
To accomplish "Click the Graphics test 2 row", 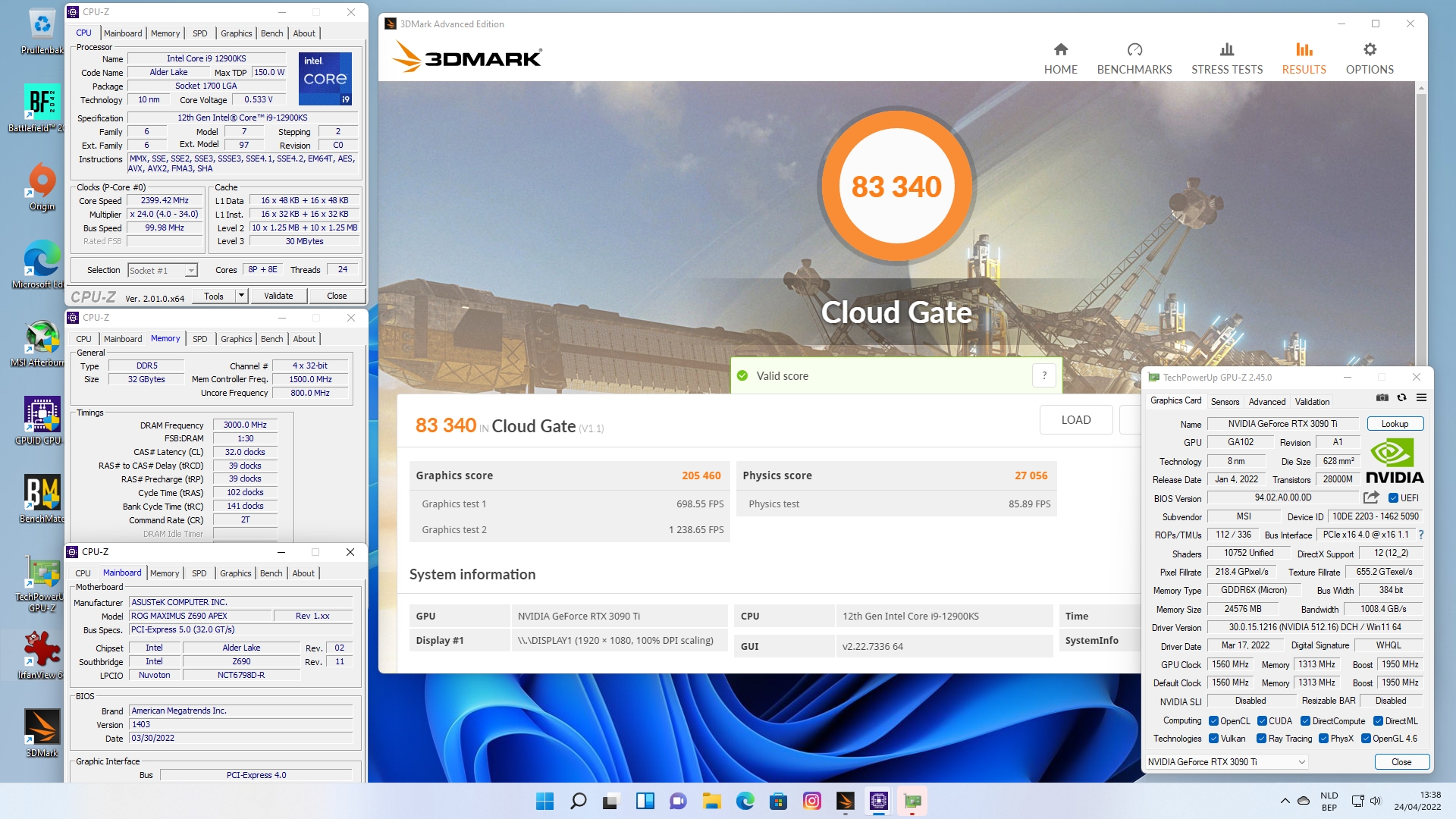I will point(570,529).
